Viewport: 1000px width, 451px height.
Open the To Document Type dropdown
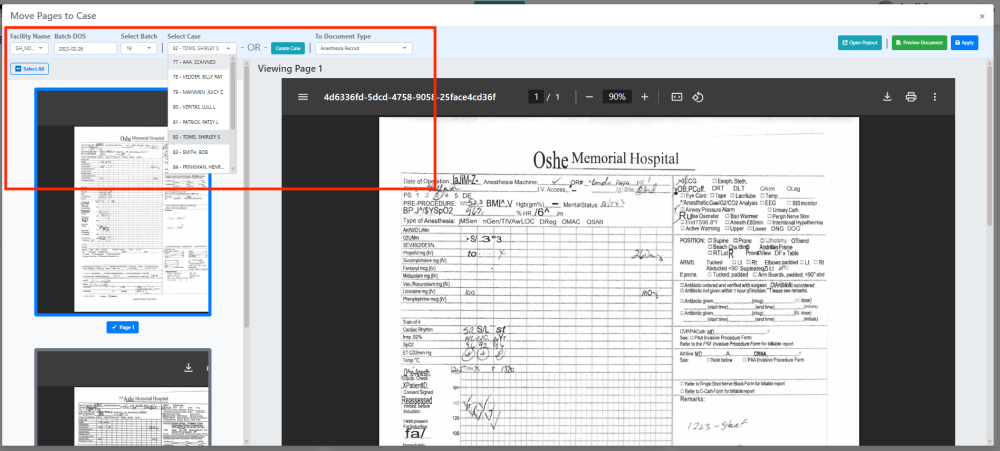click(x=364, y=48)
